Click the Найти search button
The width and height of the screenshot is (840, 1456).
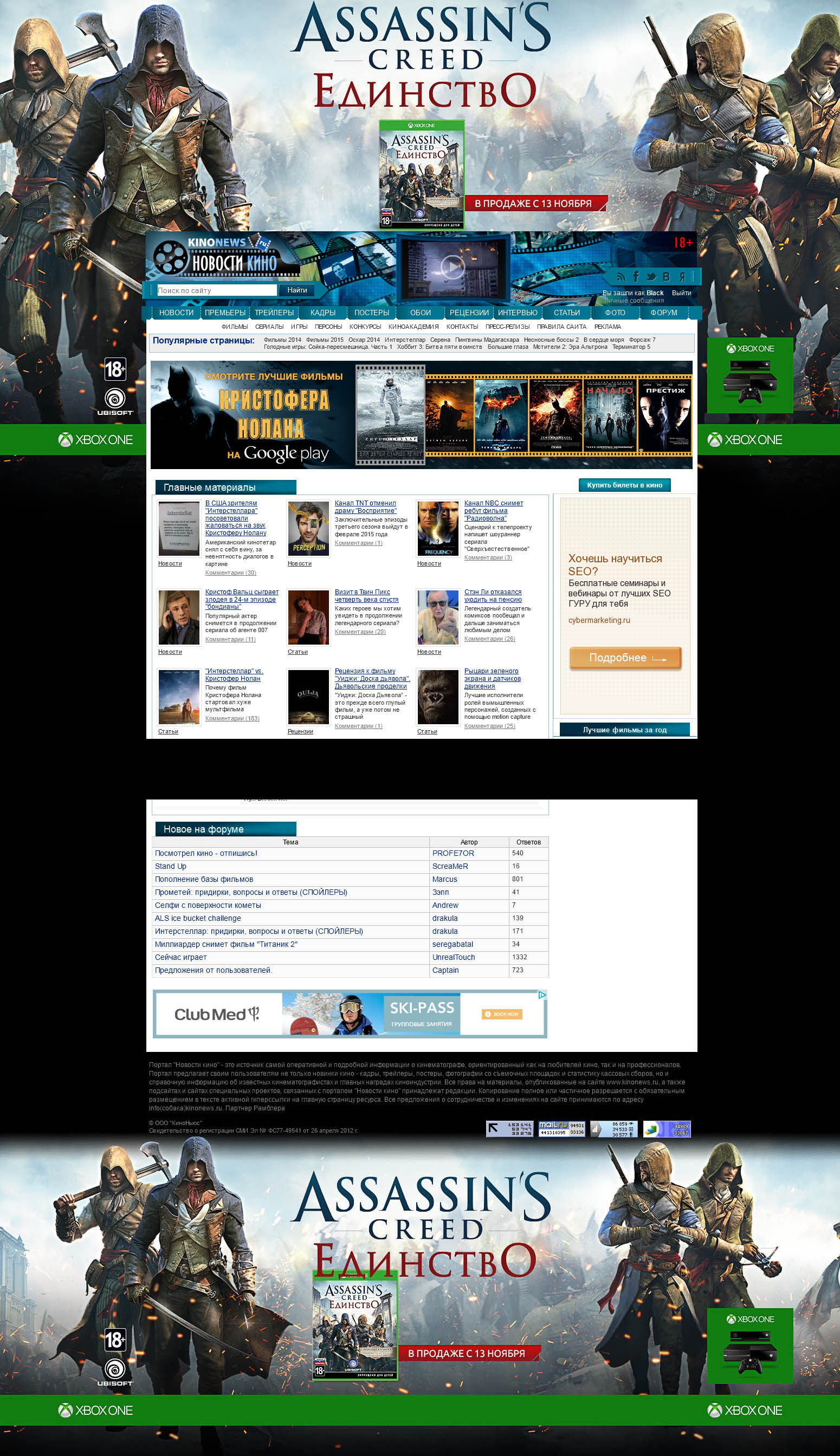(297, 290)
